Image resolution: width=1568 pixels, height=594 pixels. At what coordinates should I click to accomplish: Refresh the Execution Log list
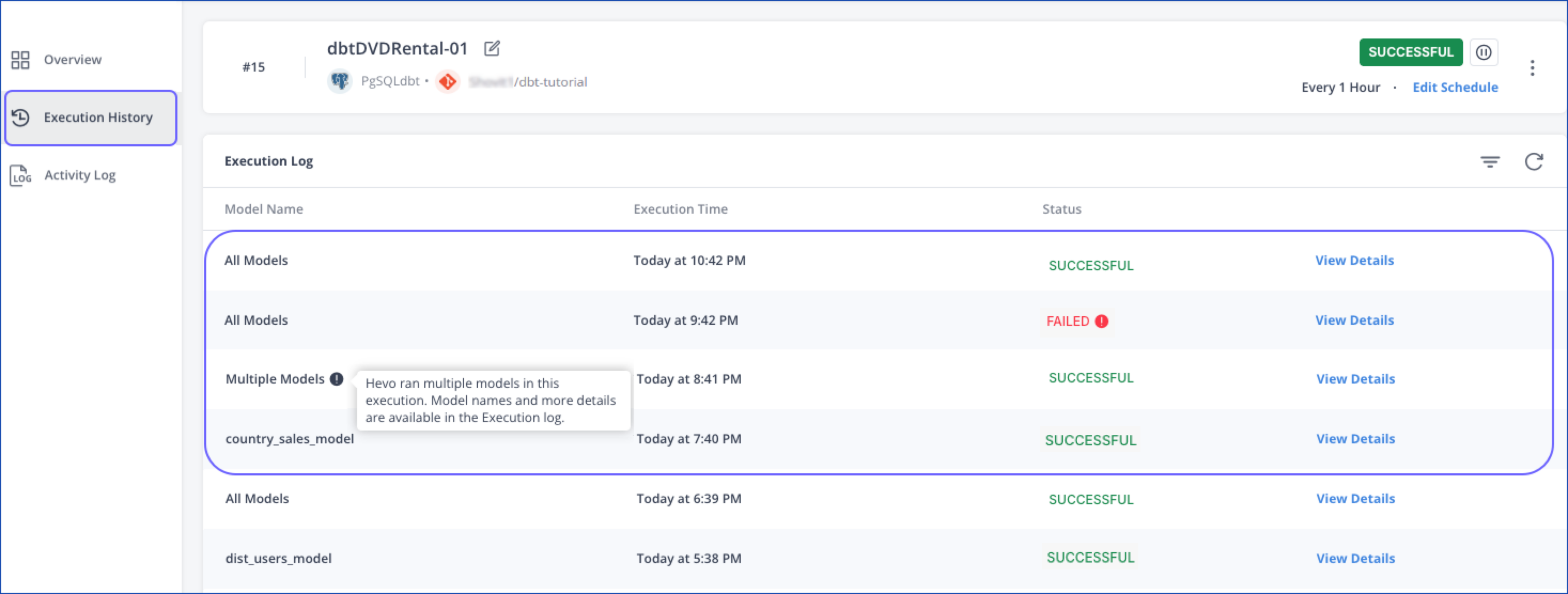click(x=1534, y=161)
